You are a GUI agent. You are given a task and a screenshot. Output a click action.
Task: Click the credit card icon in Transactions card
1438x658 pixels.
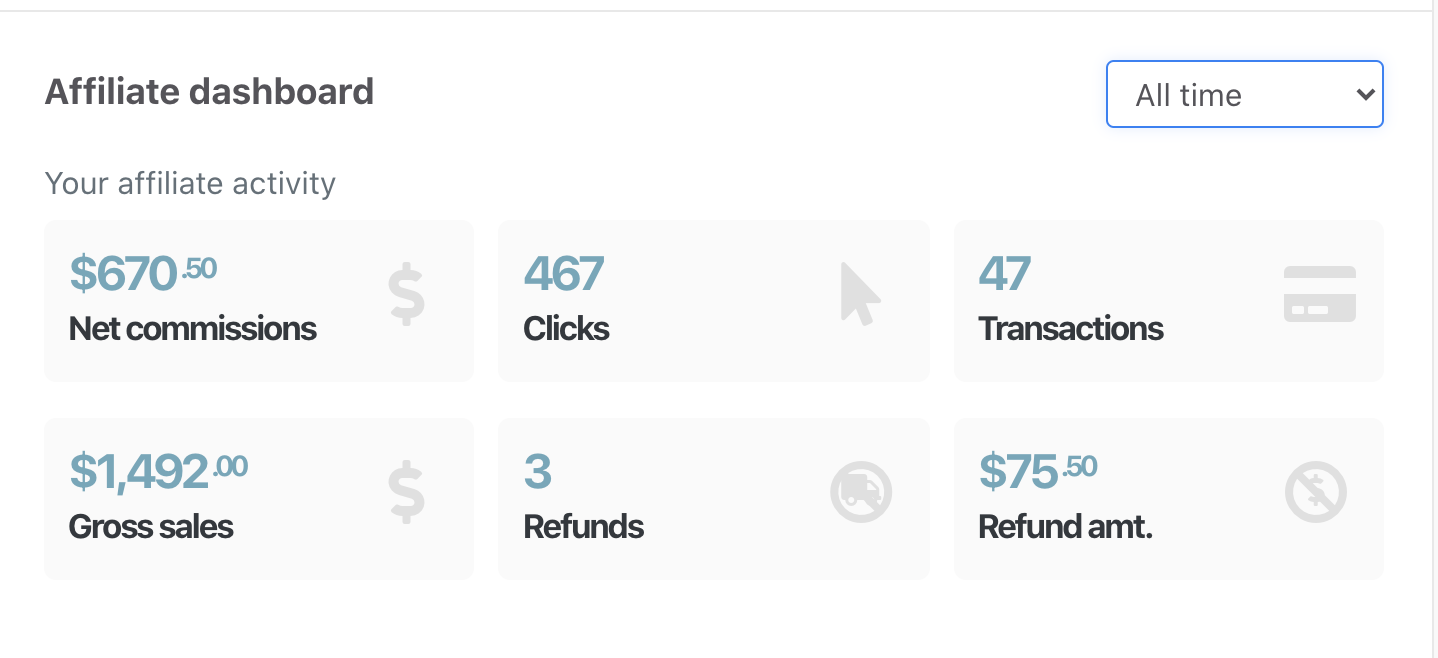(x=1319, y=294)
